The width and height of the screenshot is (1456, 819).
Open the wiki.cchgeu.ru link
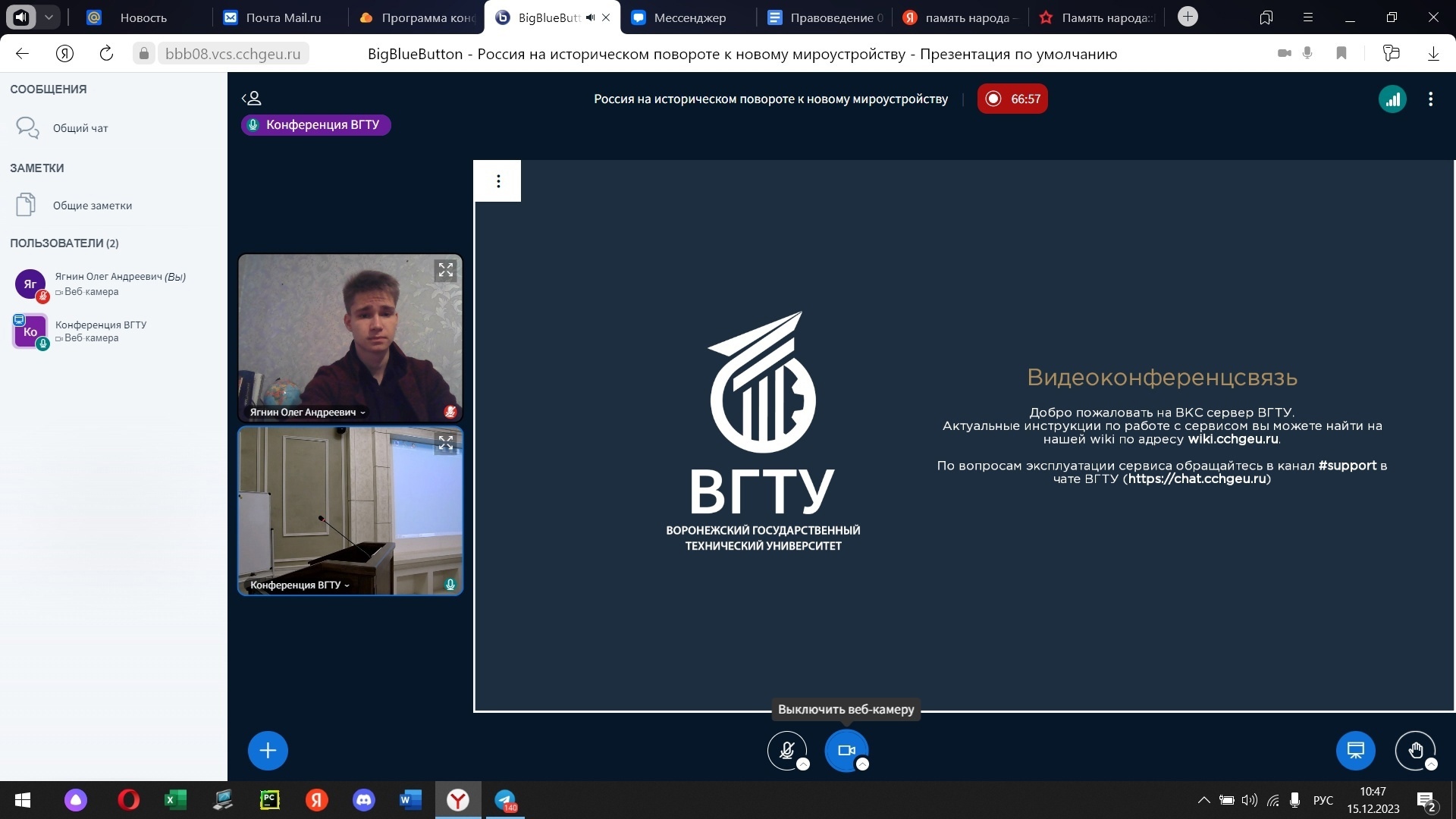coord(1233,439)
